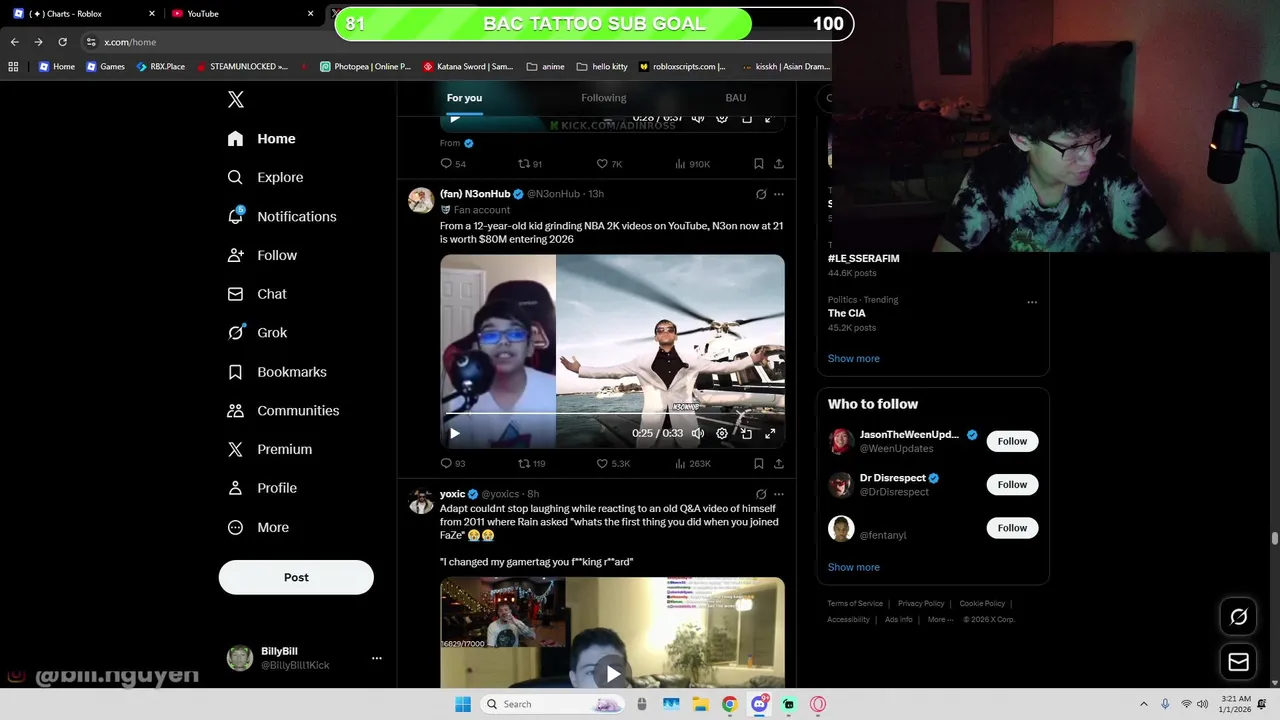Switch to the For you tab

click(x=464, y=98)
